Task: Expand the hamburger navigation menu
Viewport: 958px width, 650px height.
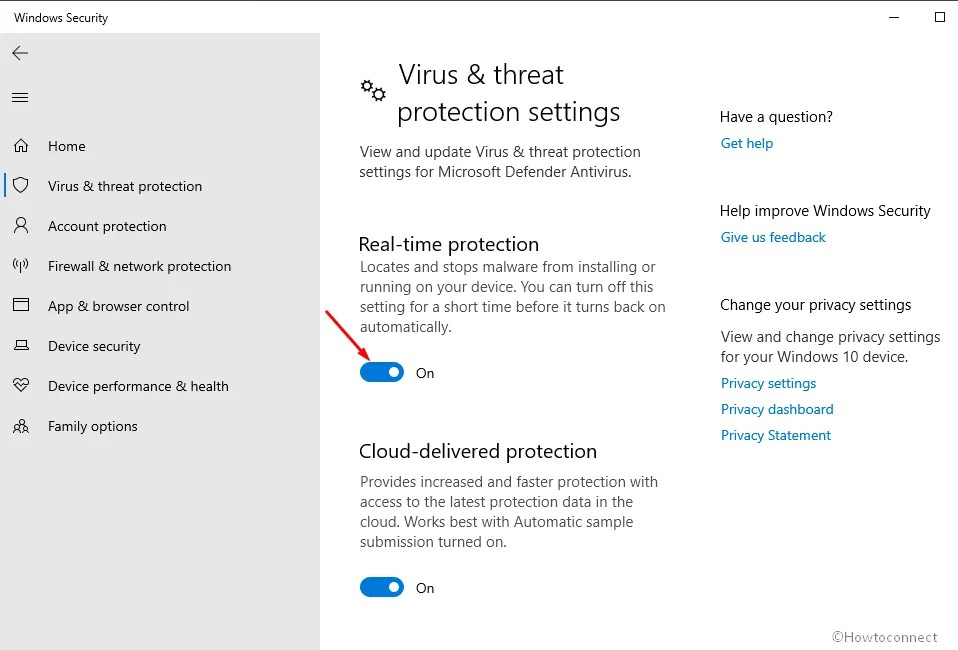Action: (x=20, y=97)
